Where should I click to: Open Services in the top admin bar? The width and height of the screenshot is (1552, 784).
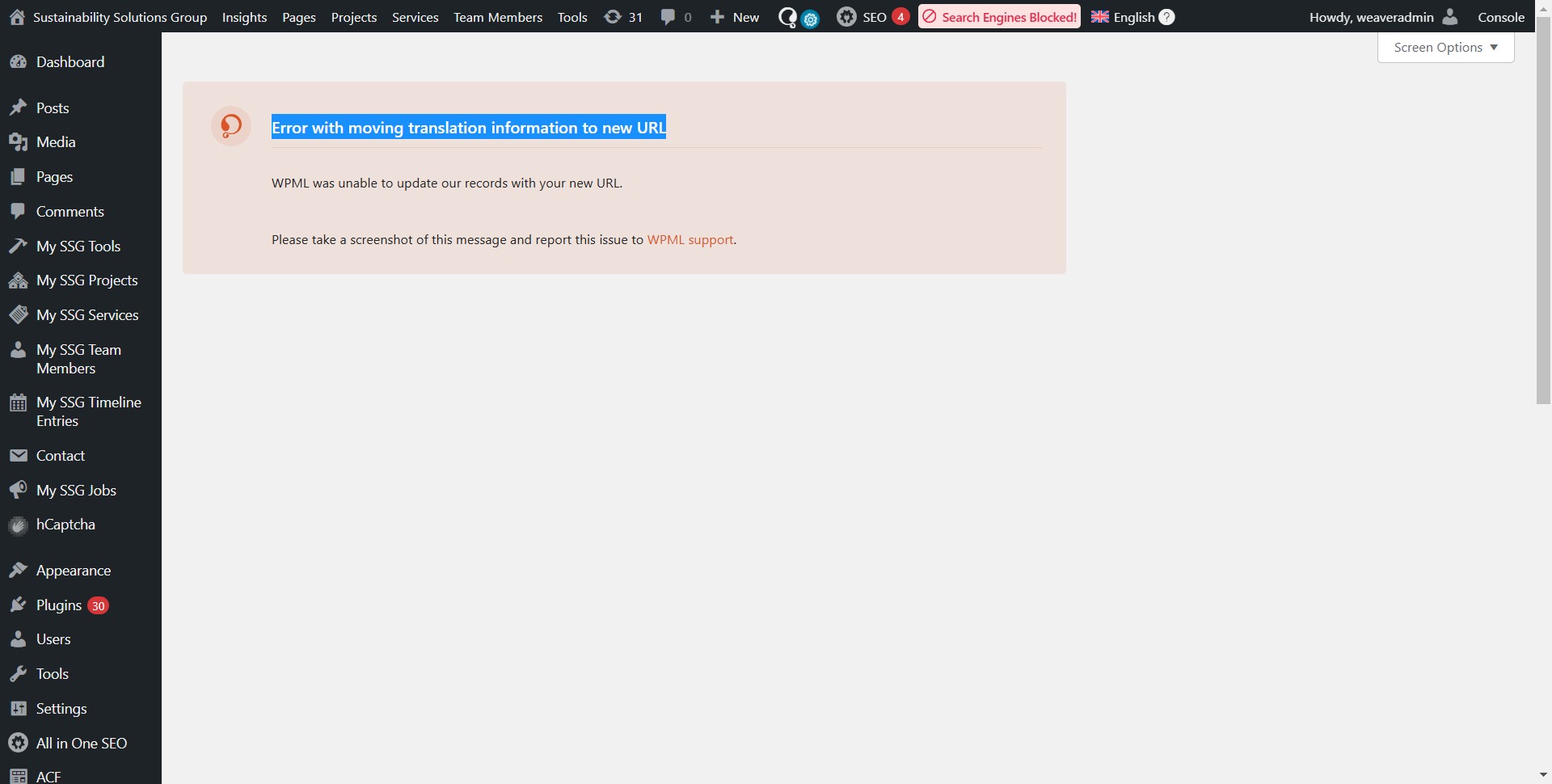tap(415, 17)
